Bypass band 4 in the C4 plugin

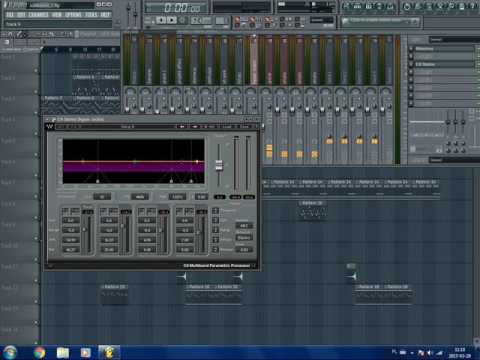click(189, 211)
